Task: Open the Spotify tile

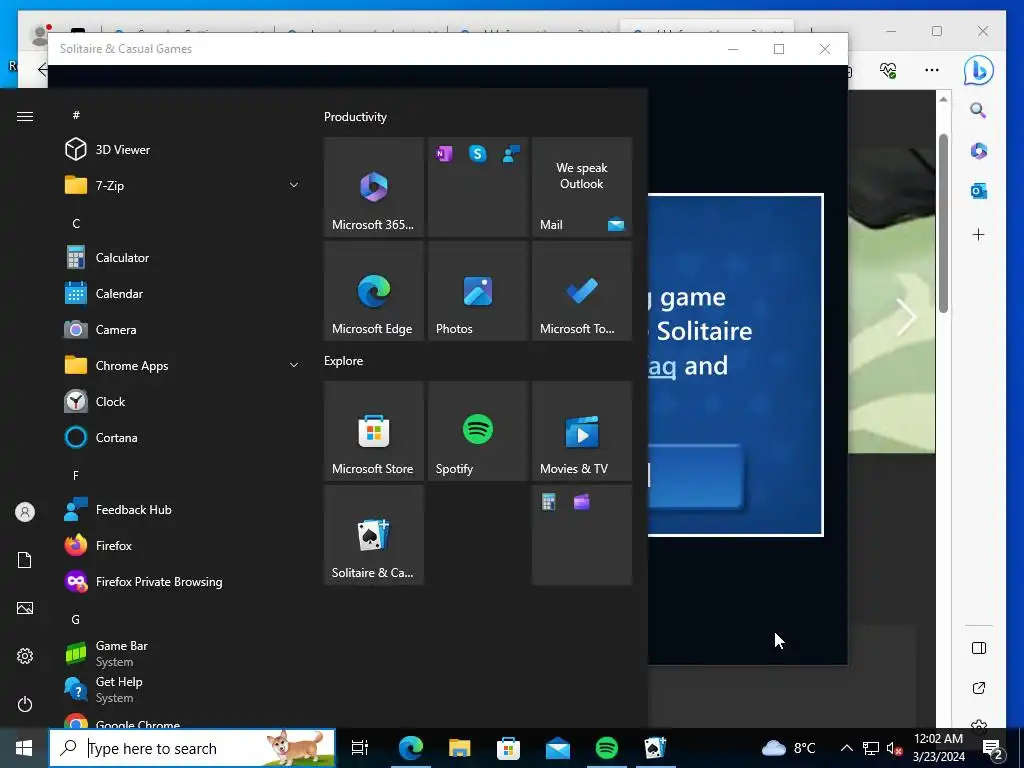Action: pyautogui.click(x=478, y=431)
